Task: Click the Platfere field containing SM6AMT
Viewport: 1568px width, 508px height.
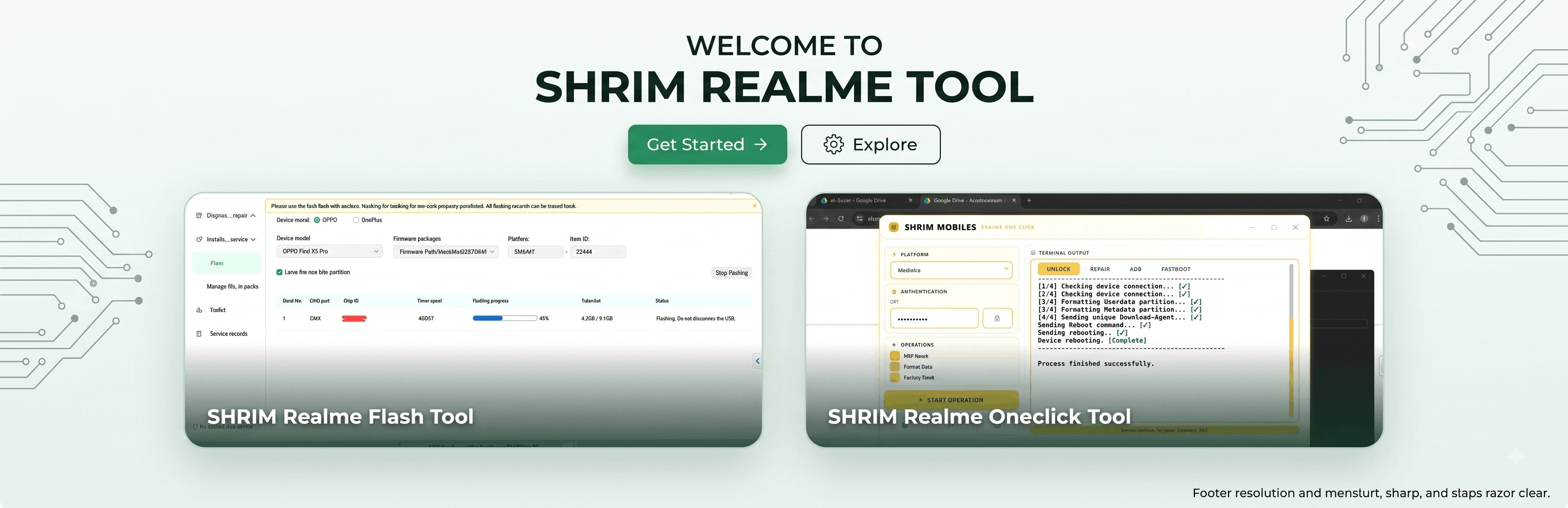Action: click(536, 251)
